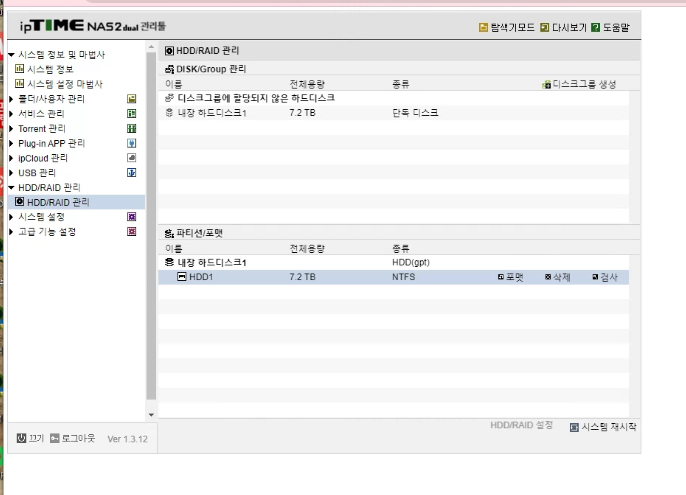Collapse HDD/RAID 관리 parent arrow
Screen dimensions: 686x495
tap(11, 187)
